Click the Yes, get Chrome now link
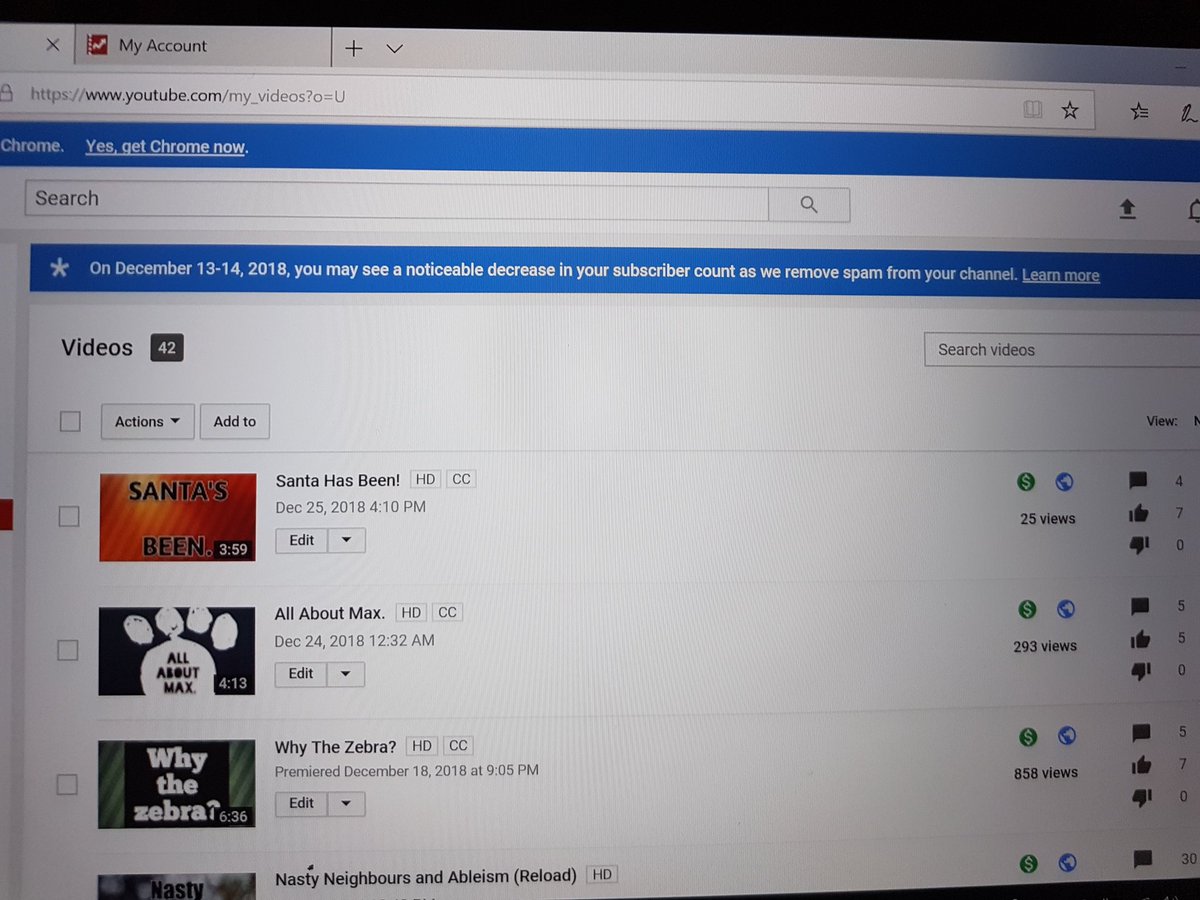Viewport: 1200px width, 900px height. coord(165,147)
